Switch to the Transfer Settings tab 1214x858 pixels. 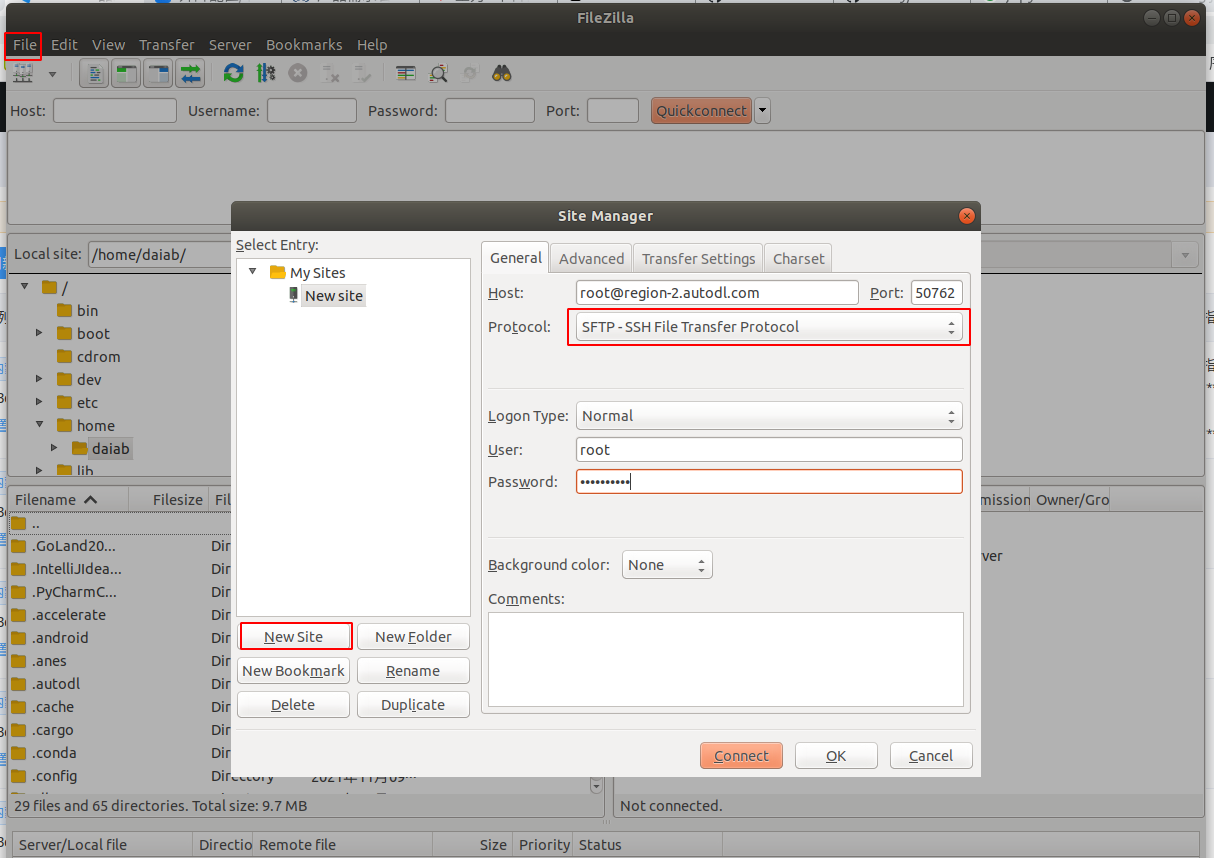coord(698,258)
